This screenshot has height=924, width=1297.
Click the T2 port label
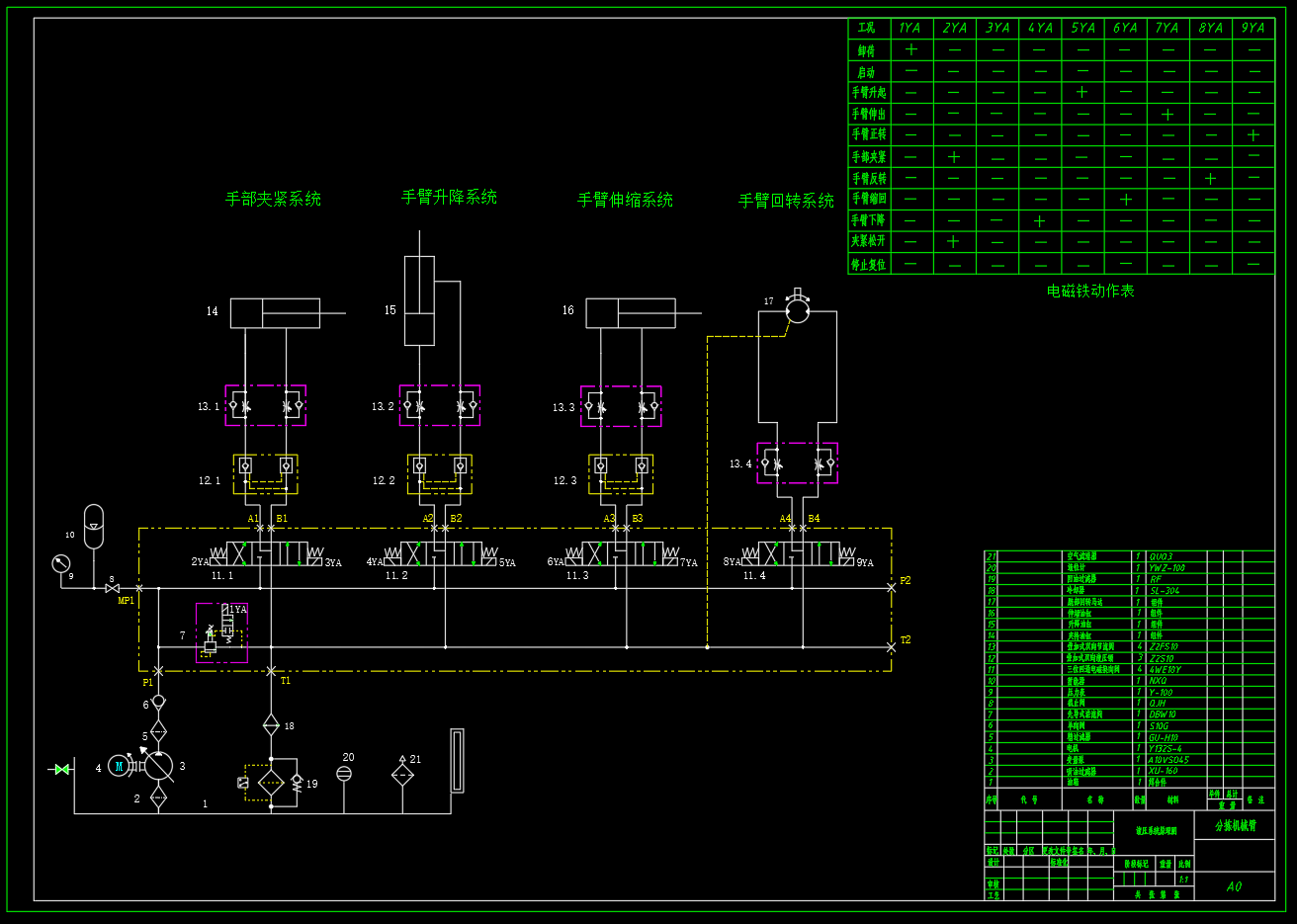pyautogui.click(x=906, y=639)
